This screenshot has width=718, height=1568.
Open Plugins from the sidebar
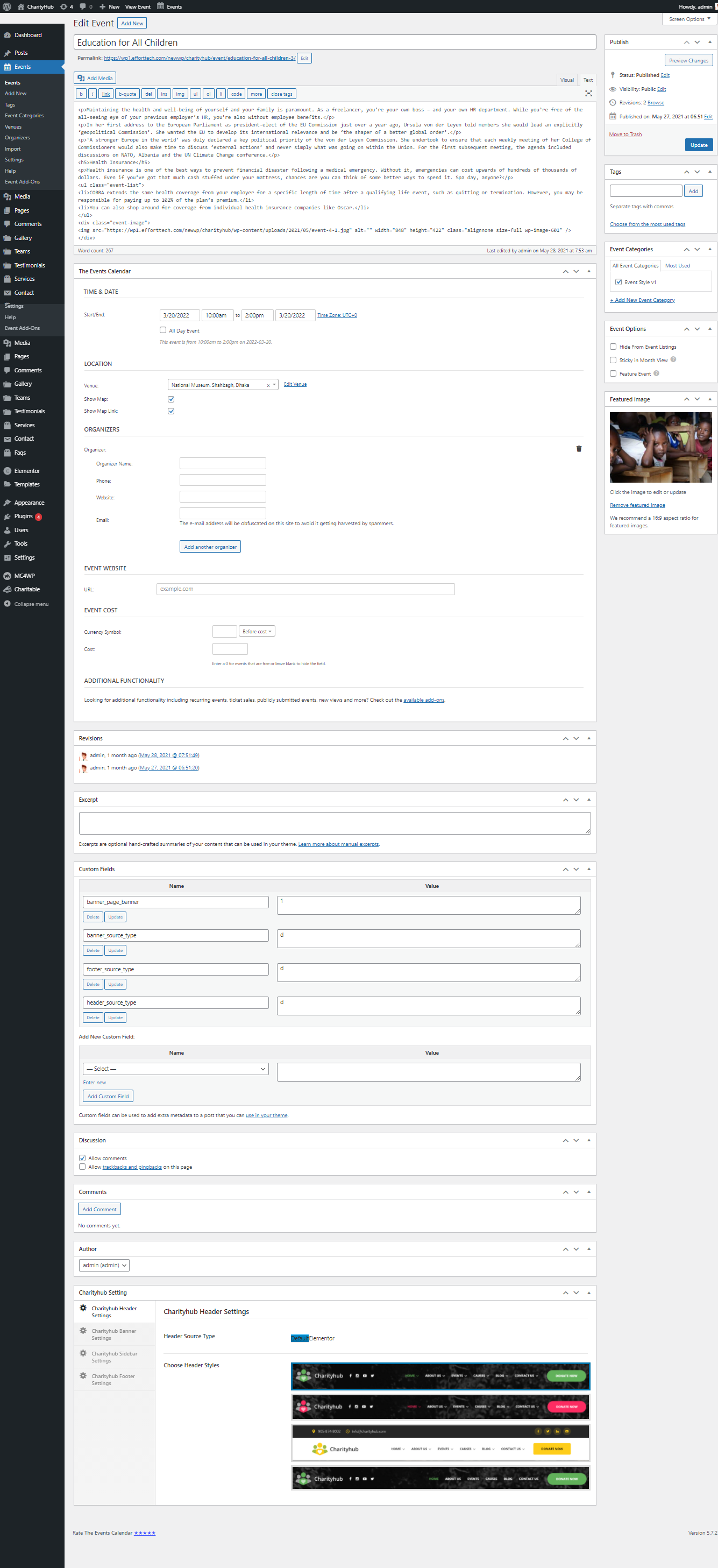pyautogui.click(x=23, y=516)
